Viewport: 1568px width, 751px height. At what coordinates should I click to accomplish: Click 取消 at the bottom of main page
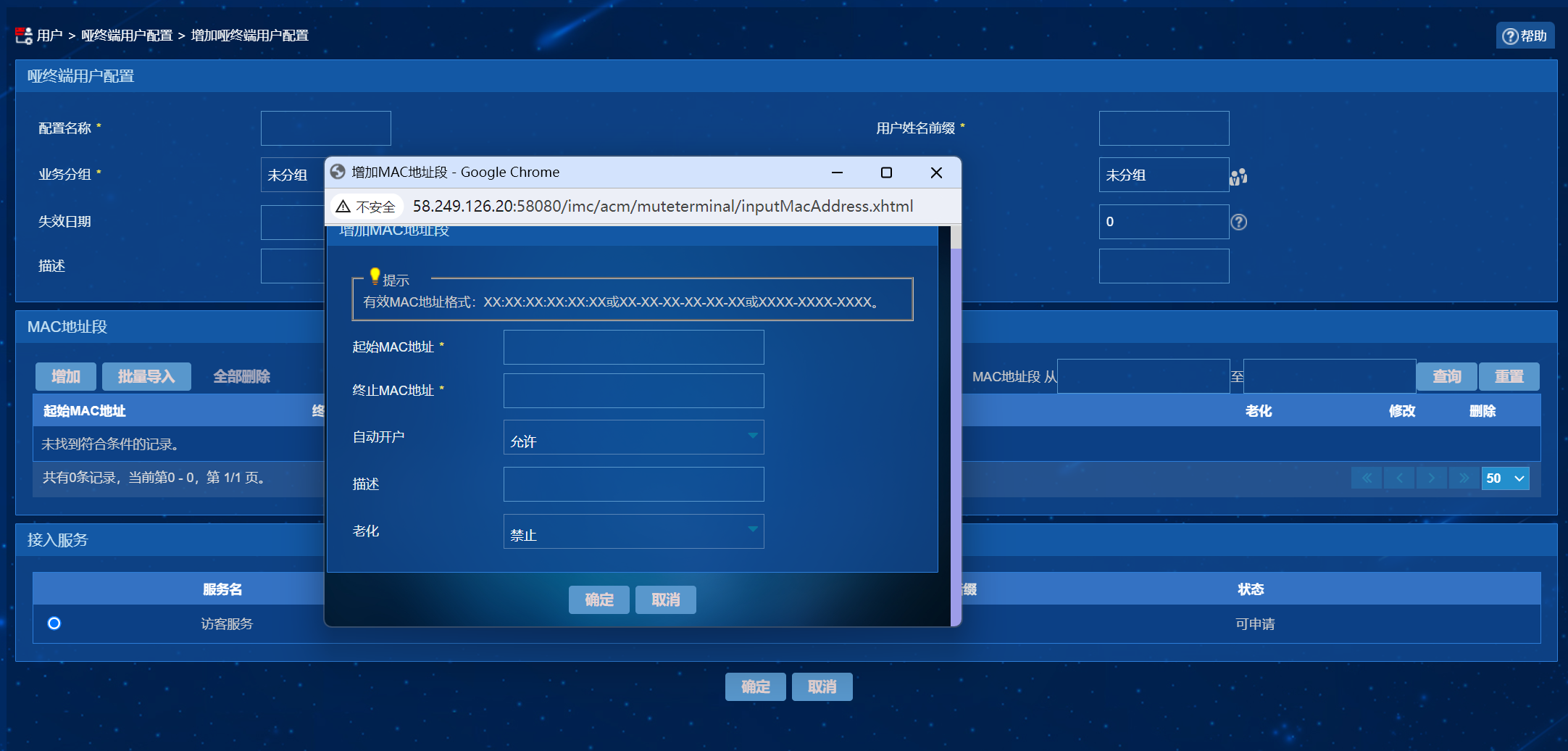[x=822, y=686]
